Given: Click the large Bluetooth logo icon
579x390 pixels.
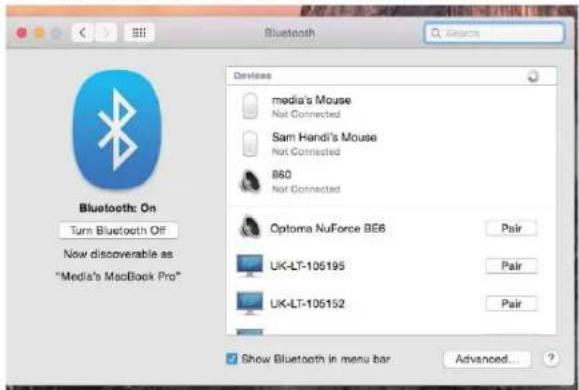Looking at the screenshot, I should [x=117, y=129].
